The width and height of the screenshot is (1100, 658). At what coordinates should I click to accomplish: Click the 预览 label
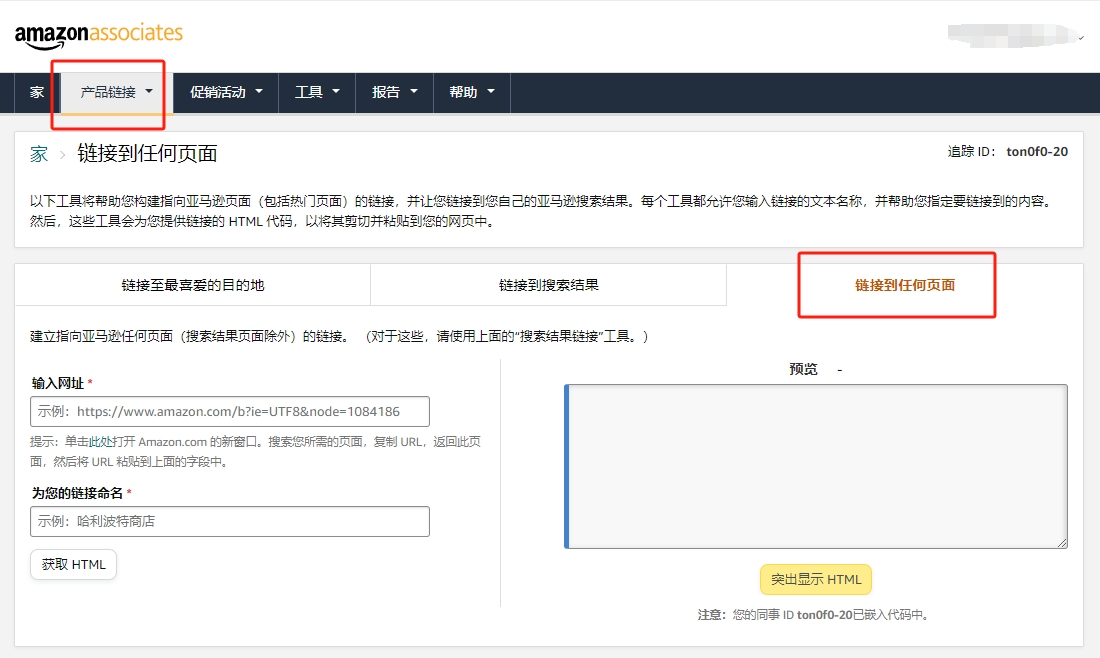click(x=803, y=369)
